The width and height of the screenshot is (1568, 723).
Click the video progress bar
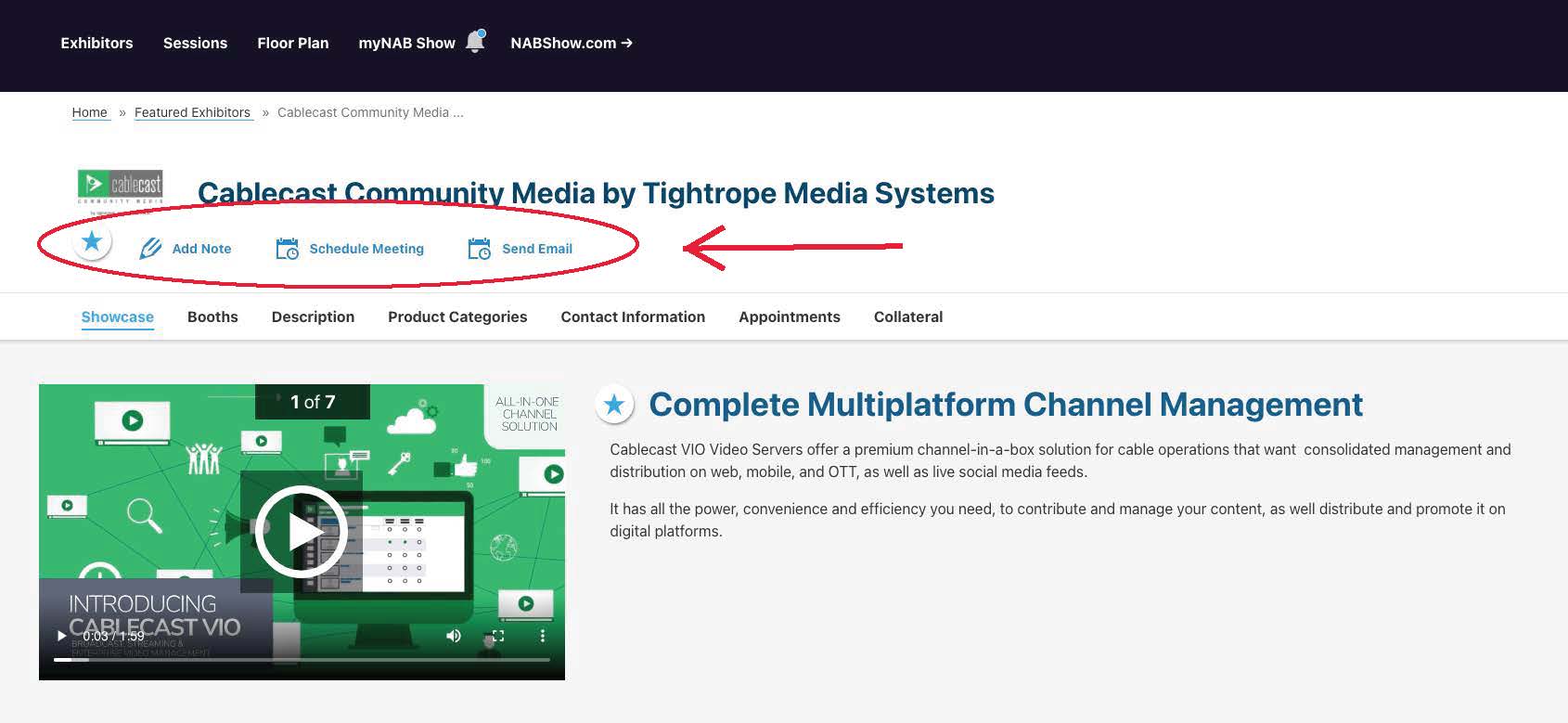pyautogui.click(x=302, y=659)
